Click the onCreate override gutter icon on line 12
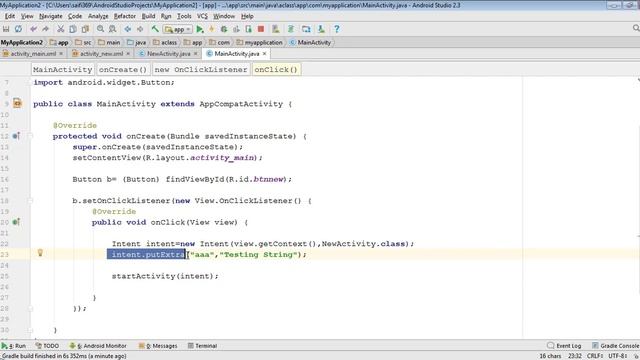The width and height of the screenshot is (640, 360). point(16,136)
